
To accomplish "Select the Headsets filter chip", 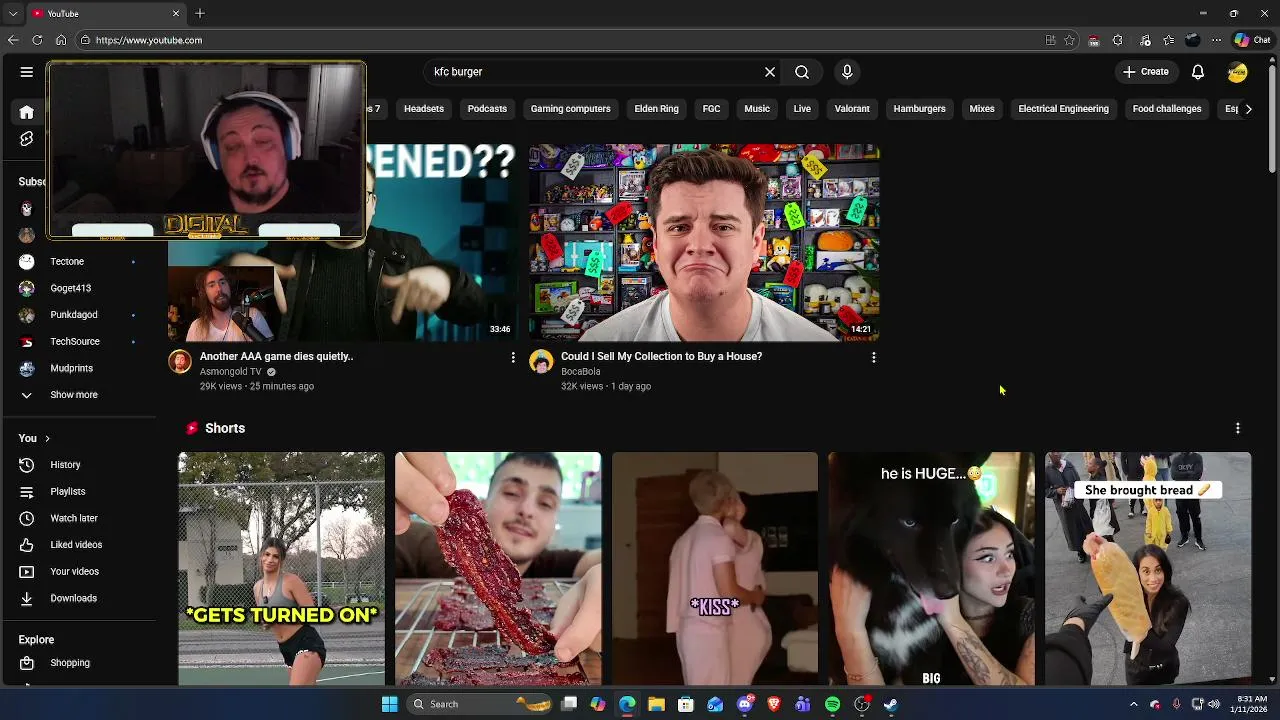I will (x=424, y=109).
